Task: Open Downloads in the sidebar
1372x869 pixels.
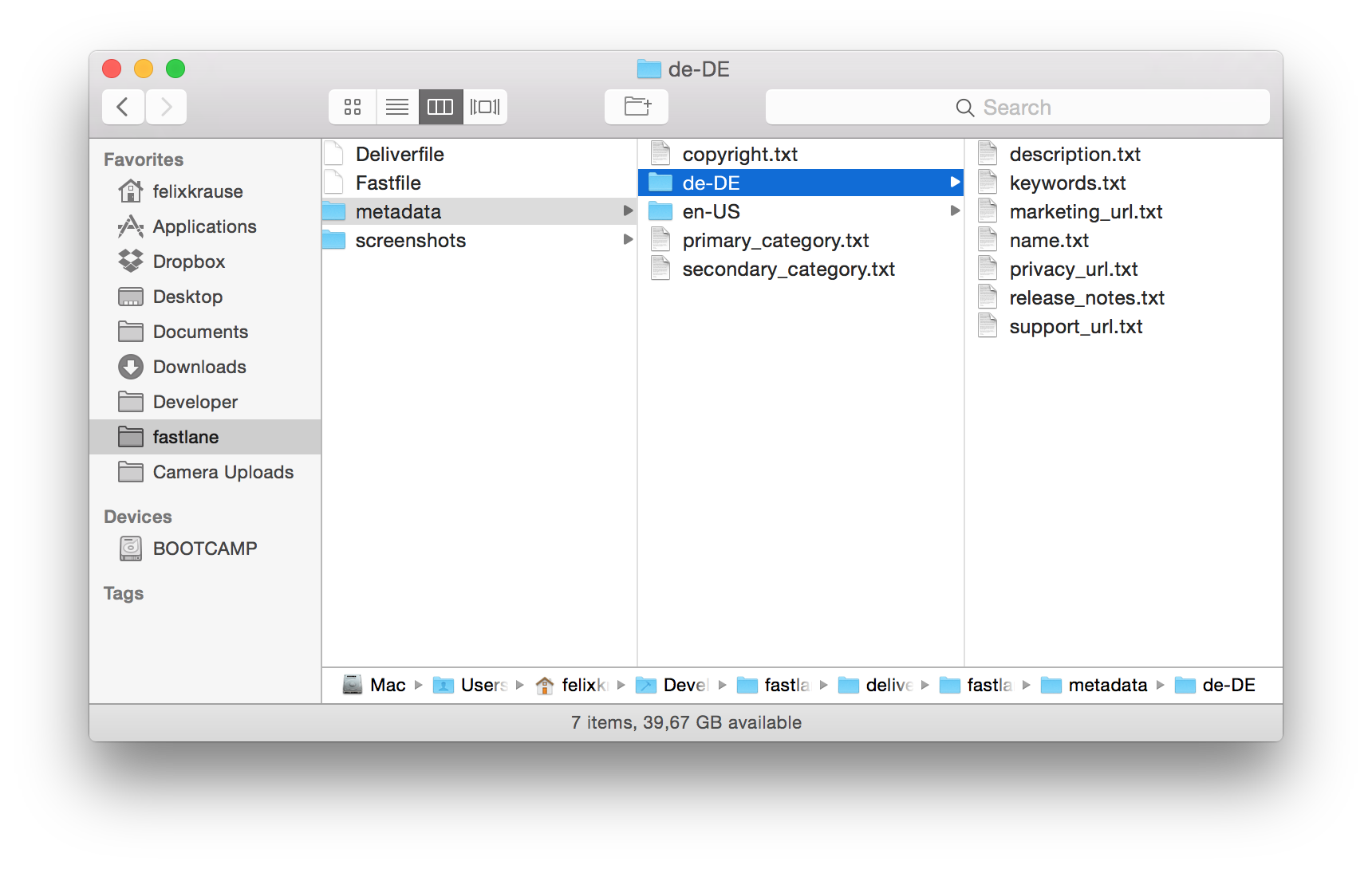Action: click(x=205, y=367)
